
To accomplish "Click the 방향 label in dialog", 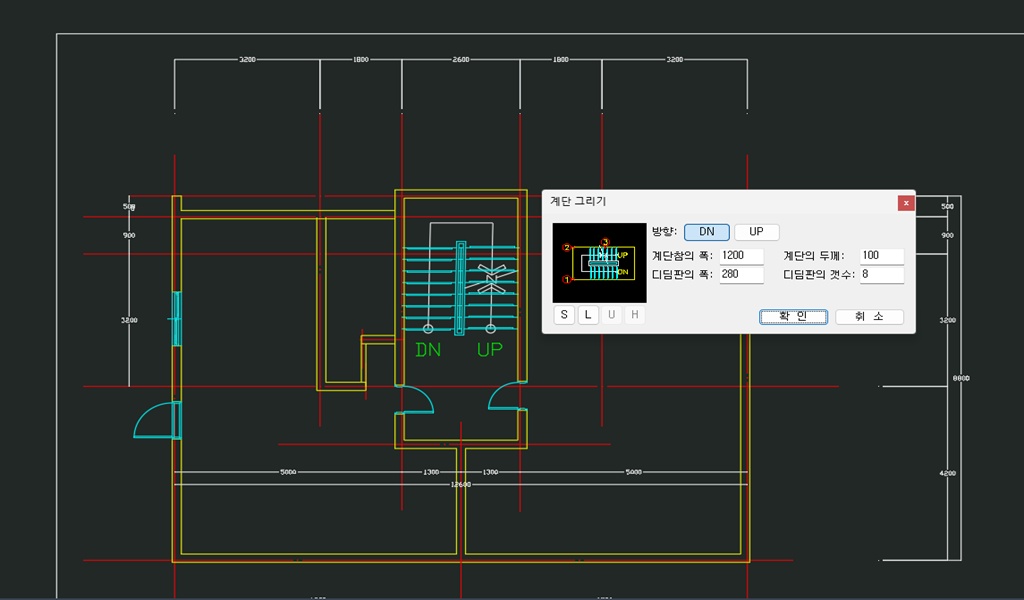I will (x=664, y=231).
